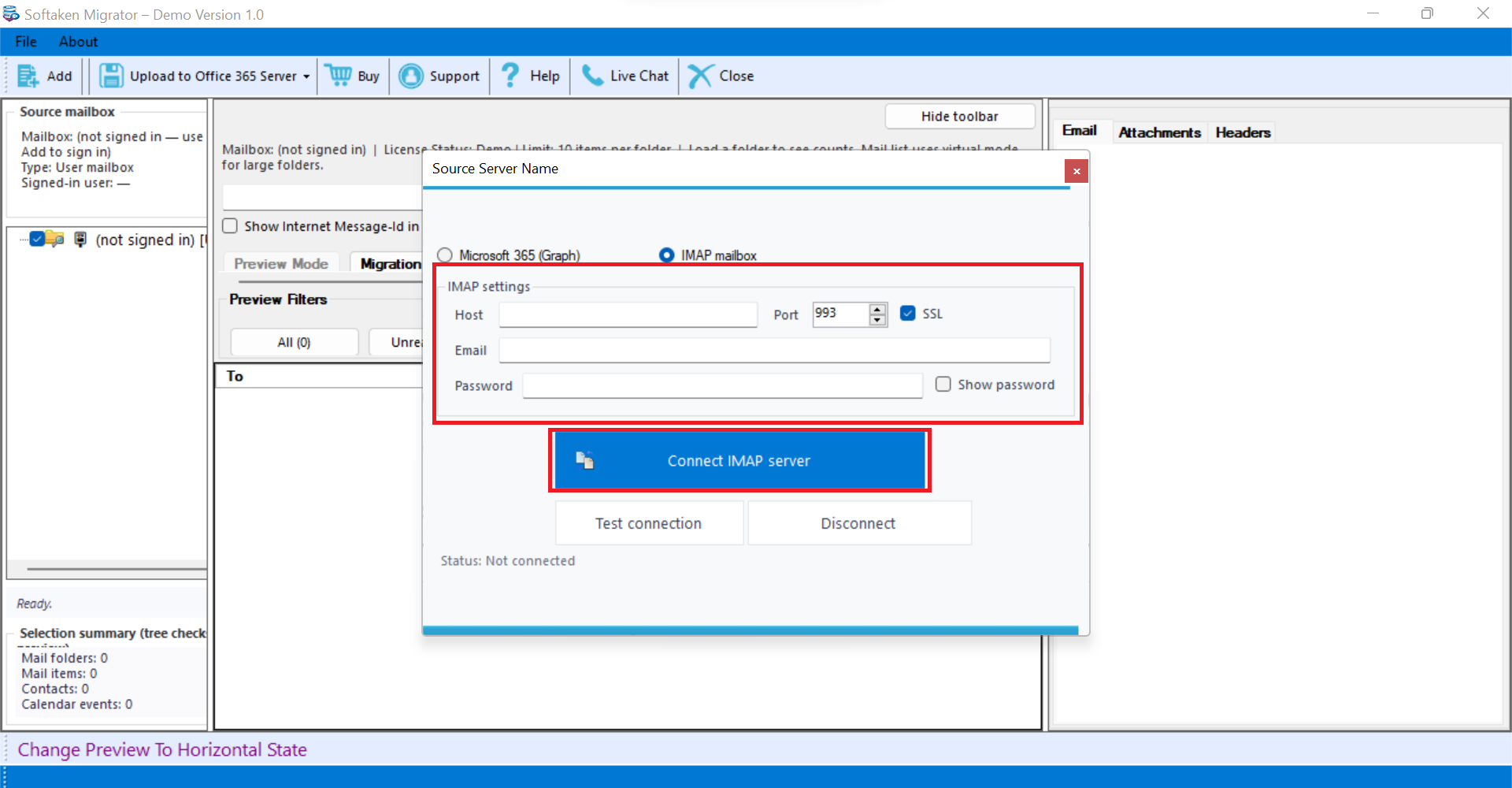Click the Password input field
Screen dimensions: 1512x788
(722, 385)
